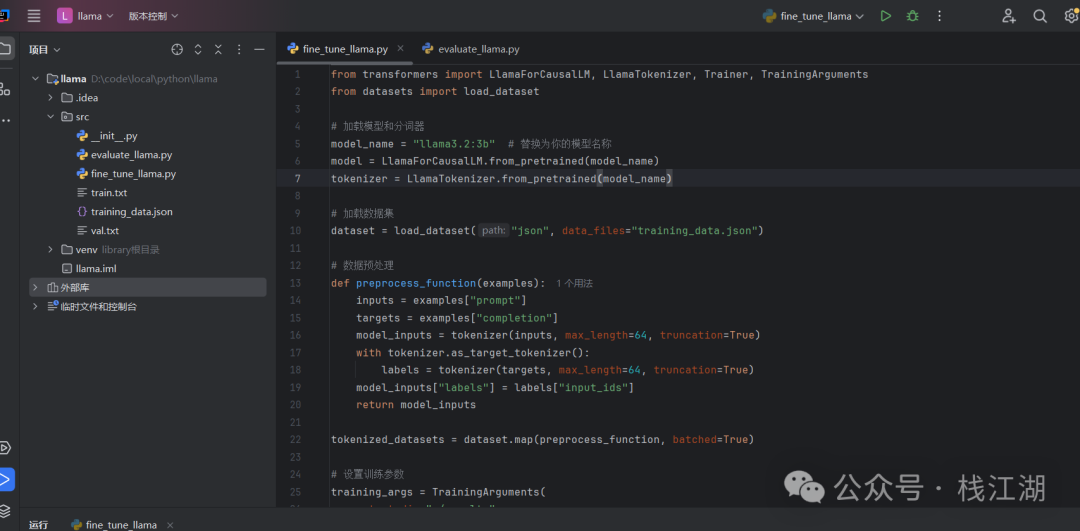This screenshot has height=531, width=1080.
Task: Open the llama project dropdown
Action: tap(85, 16)
